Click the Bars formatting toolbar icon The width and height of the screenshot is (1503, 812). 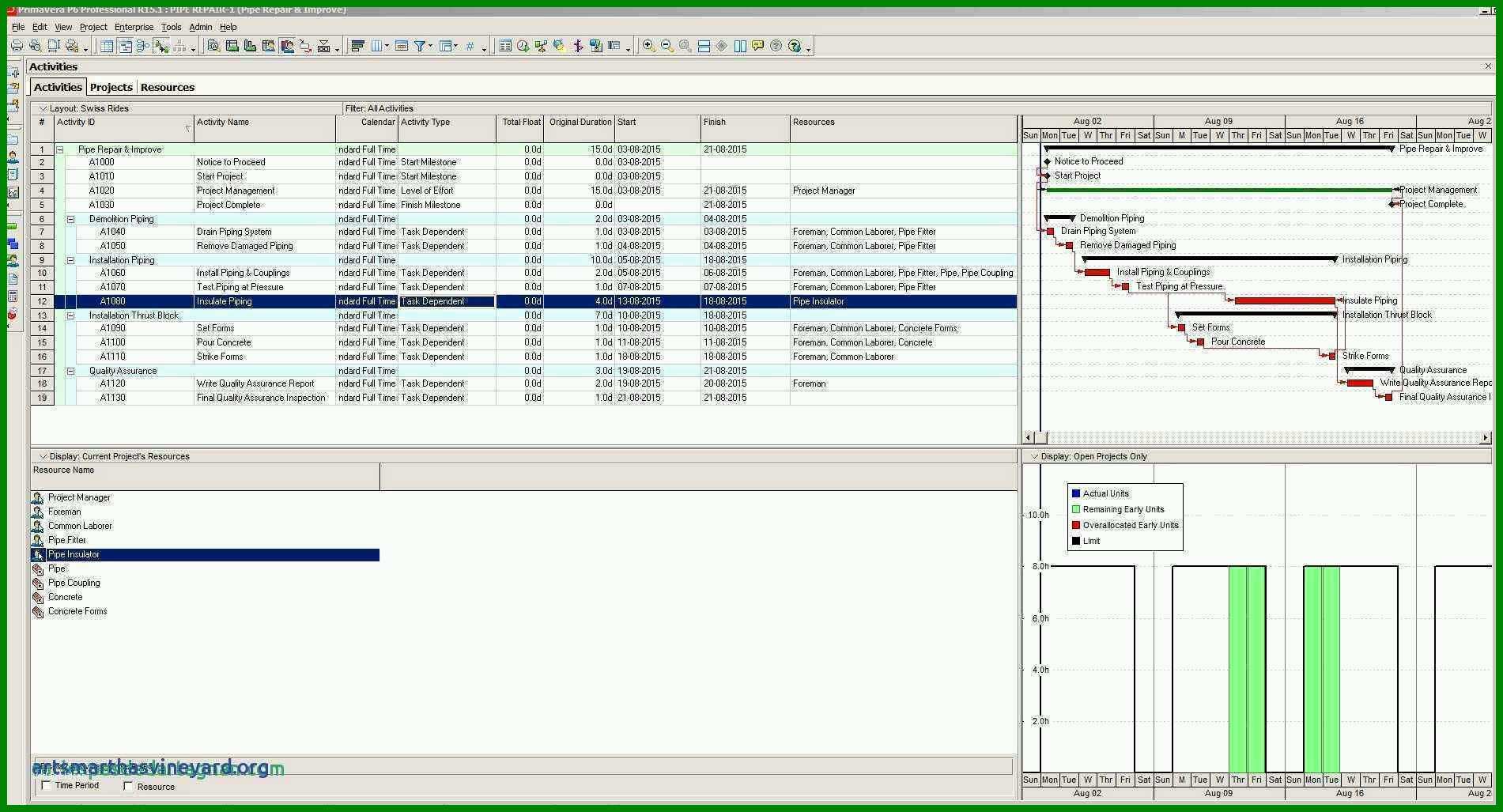tap(357, 46)
